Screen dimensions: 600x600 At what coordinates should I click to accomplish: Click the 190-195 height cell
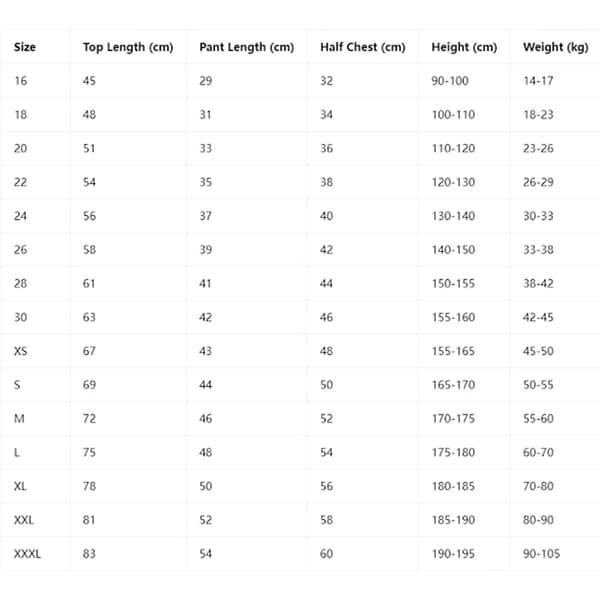point(453,554)
